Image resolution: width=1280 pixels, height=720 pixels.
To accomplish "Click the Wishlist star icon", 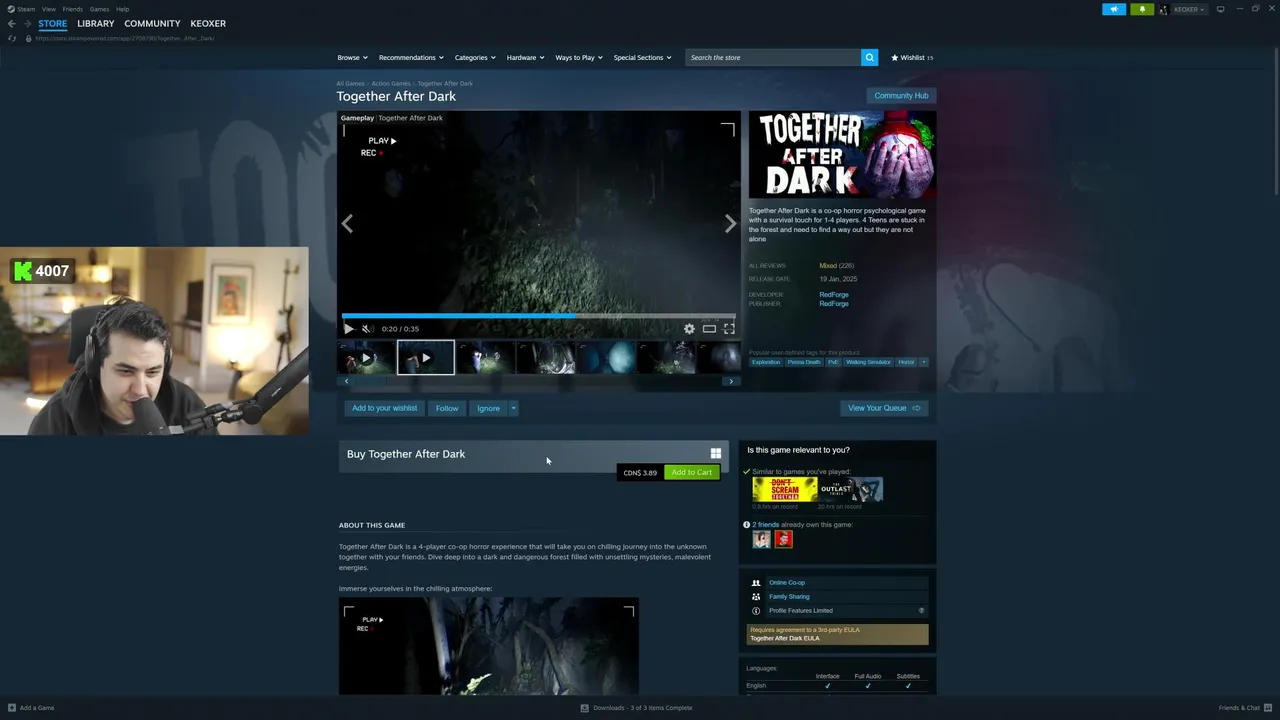I will tap(895, 57).
